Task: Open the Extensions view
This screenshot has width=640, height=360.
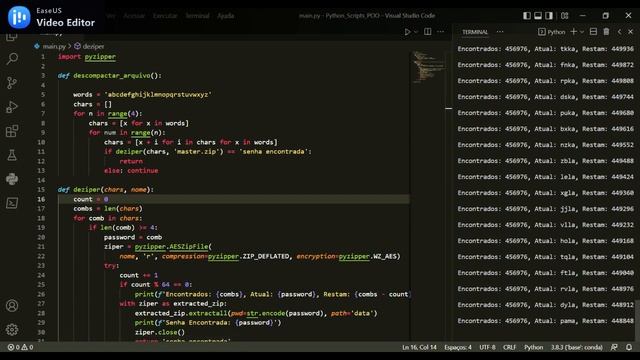Action: click(x=12, y=131)
